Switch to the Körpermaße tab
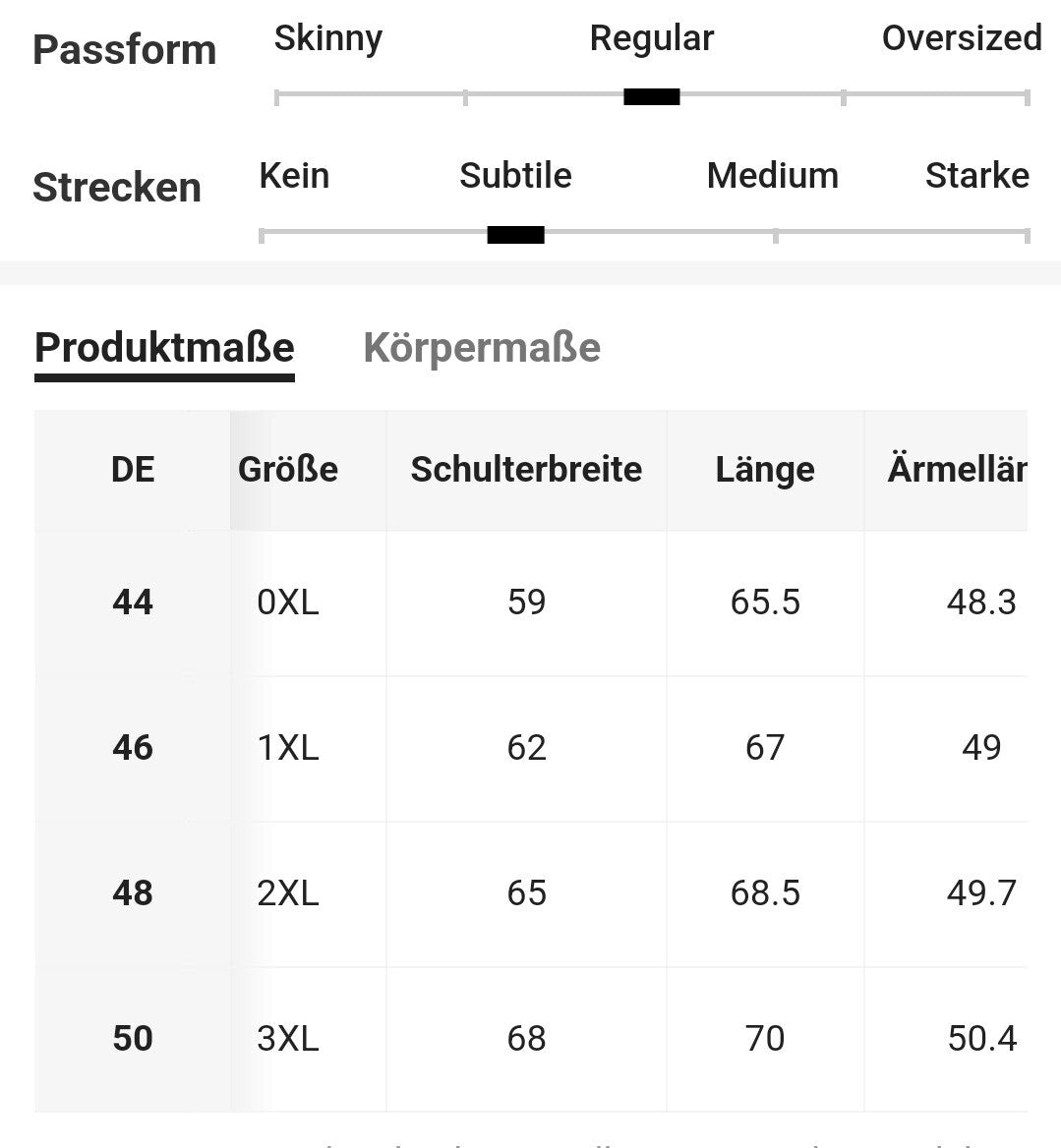The height and width of the screenshot is (1148, 1061). coord(482,348)
